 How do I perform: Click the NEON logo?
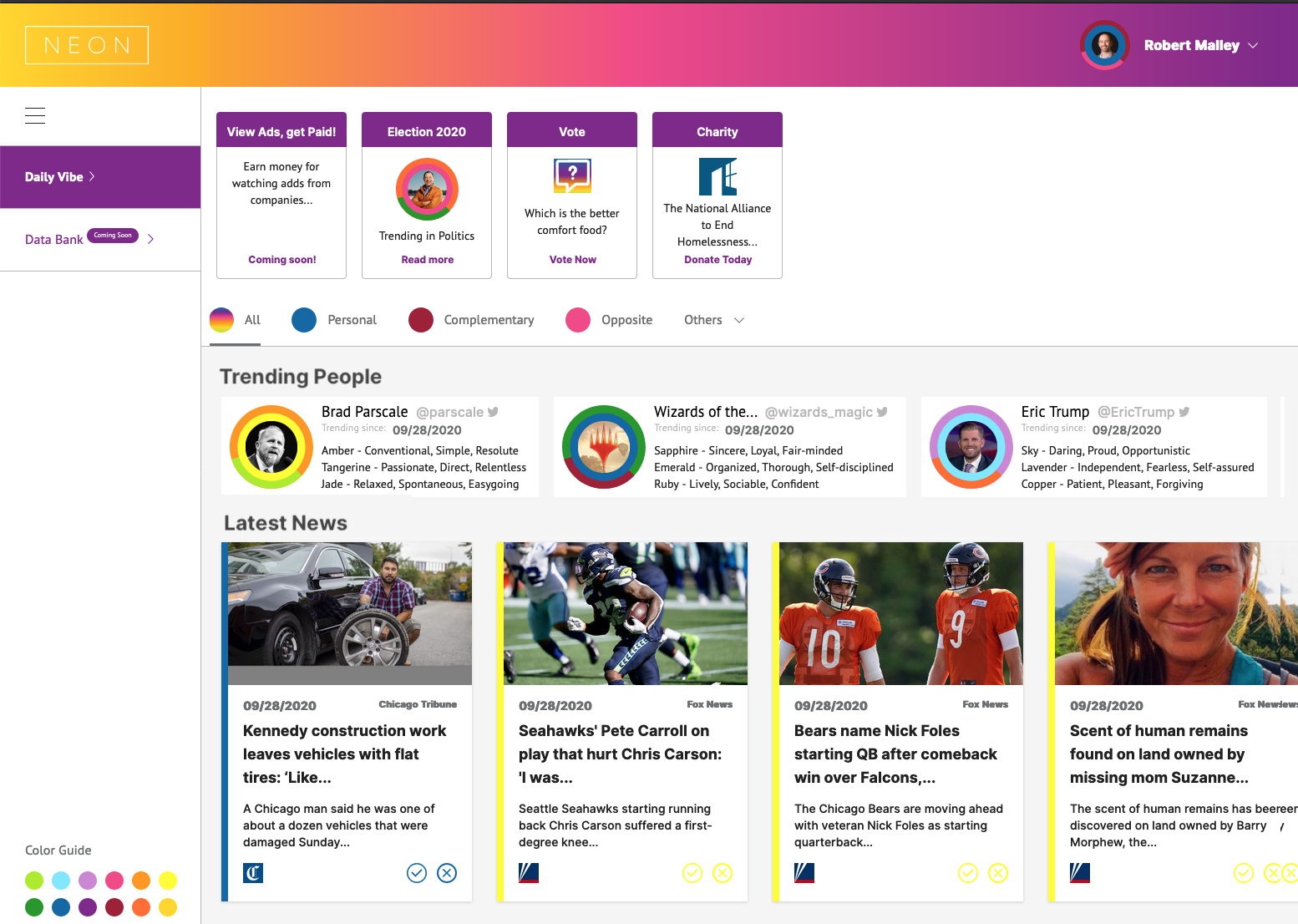(x=87, y=45)
